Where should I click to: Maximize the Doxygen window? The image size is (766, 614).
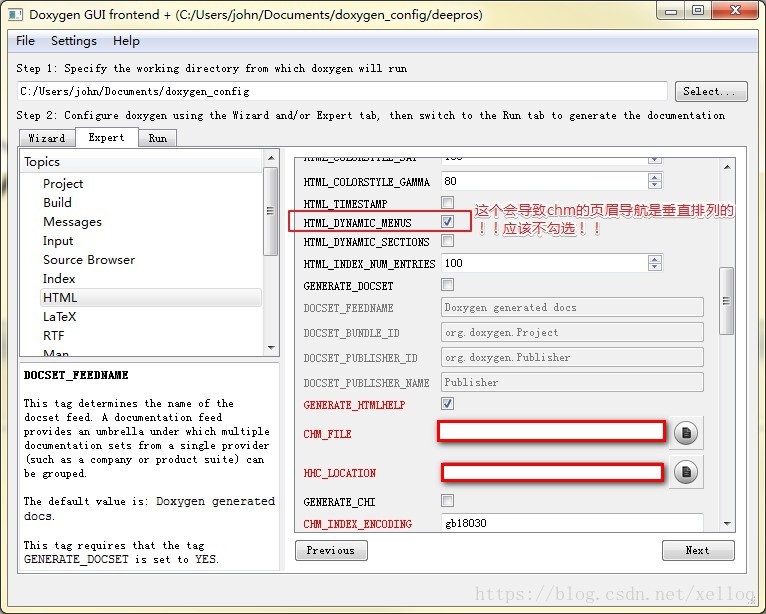coord(698,10)
